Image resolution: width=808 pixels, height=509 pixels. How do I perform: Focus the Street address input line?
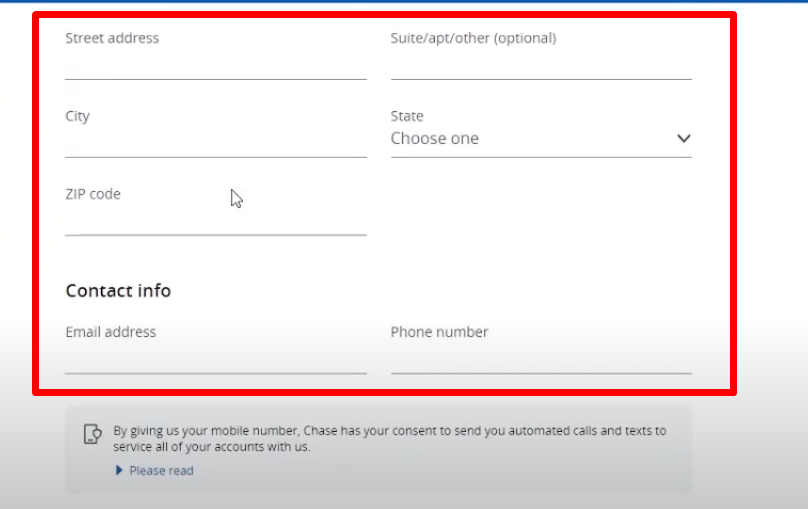coord(216,65)
